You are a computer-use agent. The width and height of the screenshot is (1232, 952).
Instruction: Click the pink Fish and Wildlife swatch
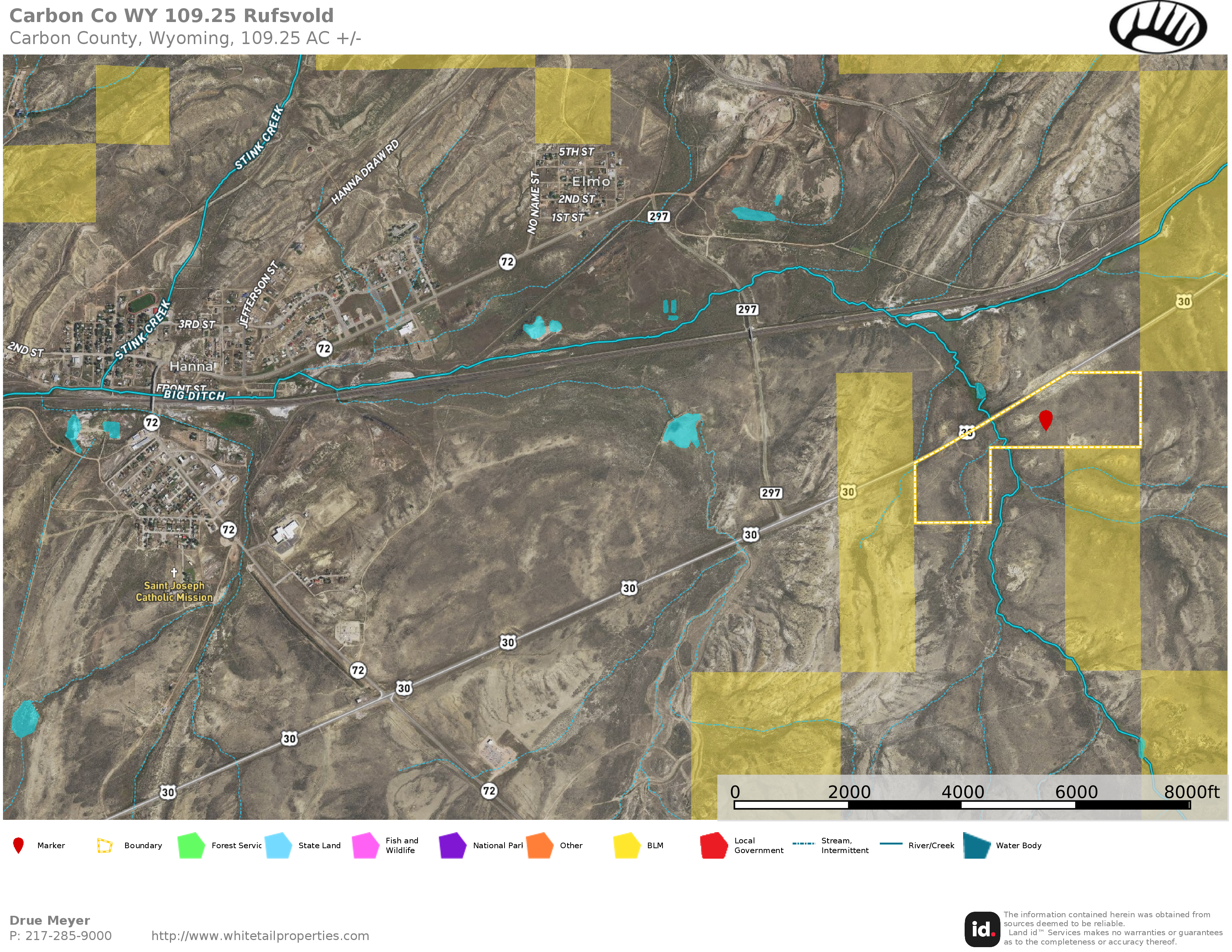tap(365, 845)
